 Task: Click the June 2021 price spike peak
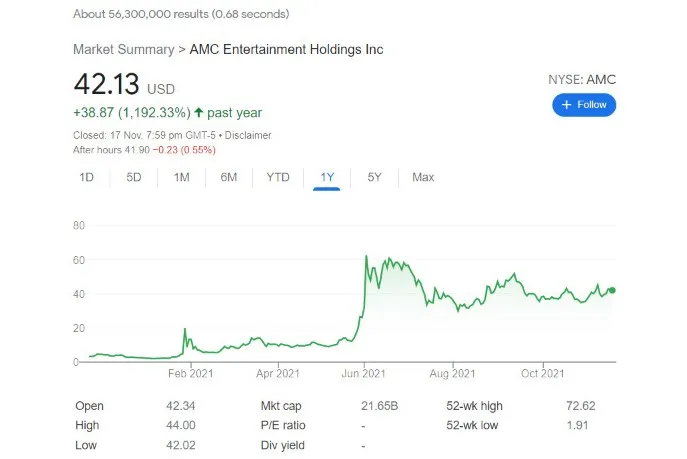366,256
